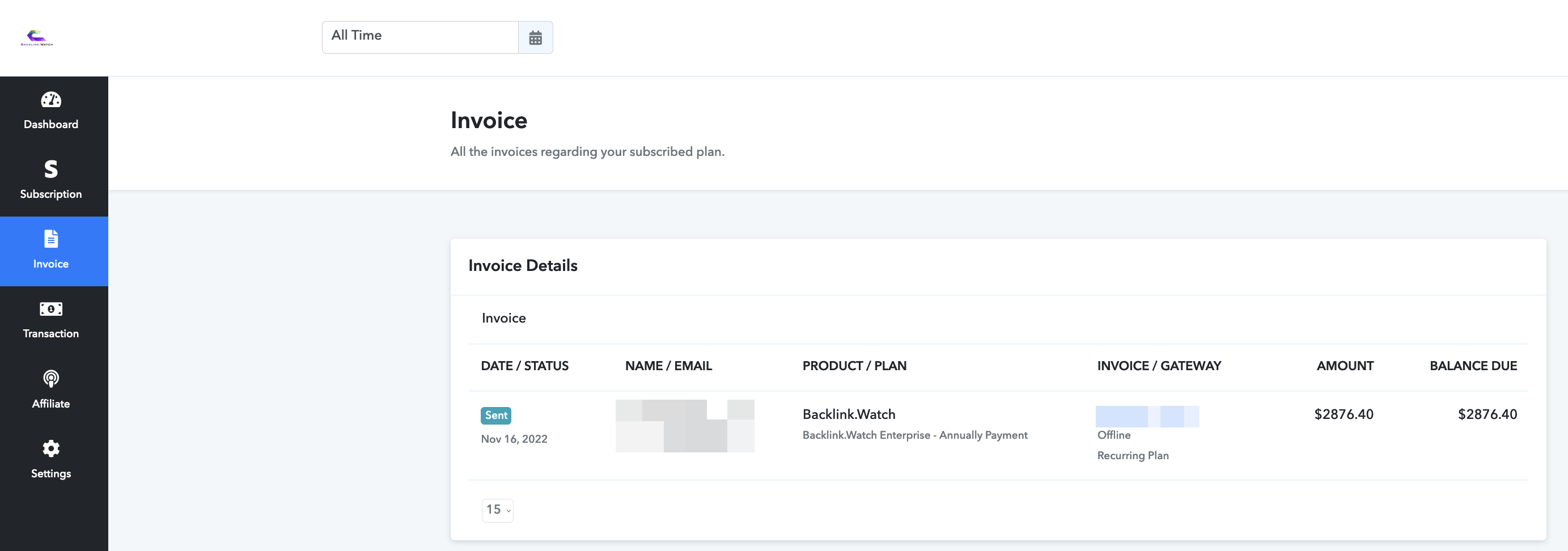The image size is (1568, 551).
Task: Click the Backlink.Watch product name
Action: click(x=849, y=414)
